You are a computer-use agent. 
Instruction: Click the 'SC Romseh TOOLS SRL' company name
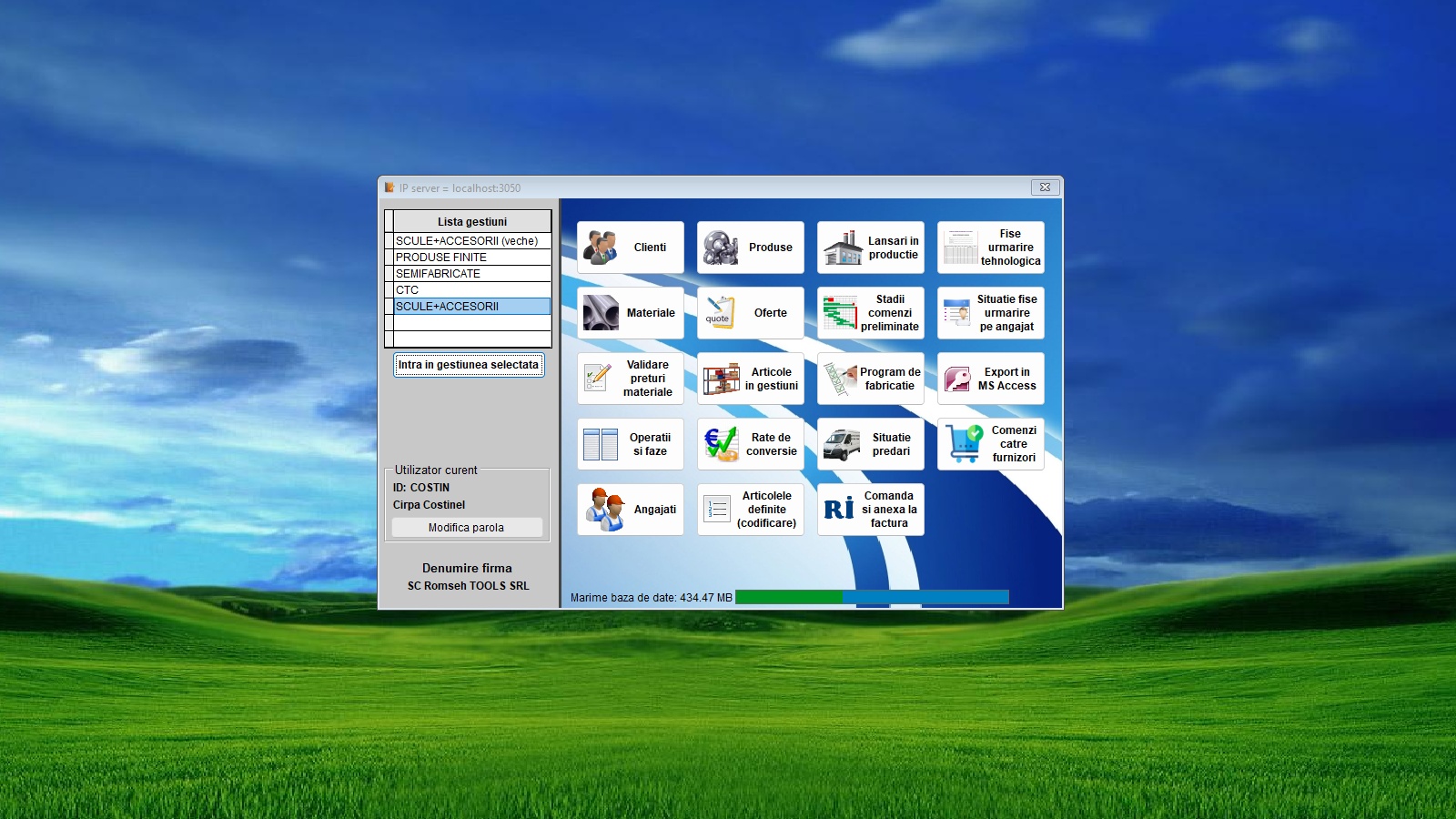click(x=468, y=586)
